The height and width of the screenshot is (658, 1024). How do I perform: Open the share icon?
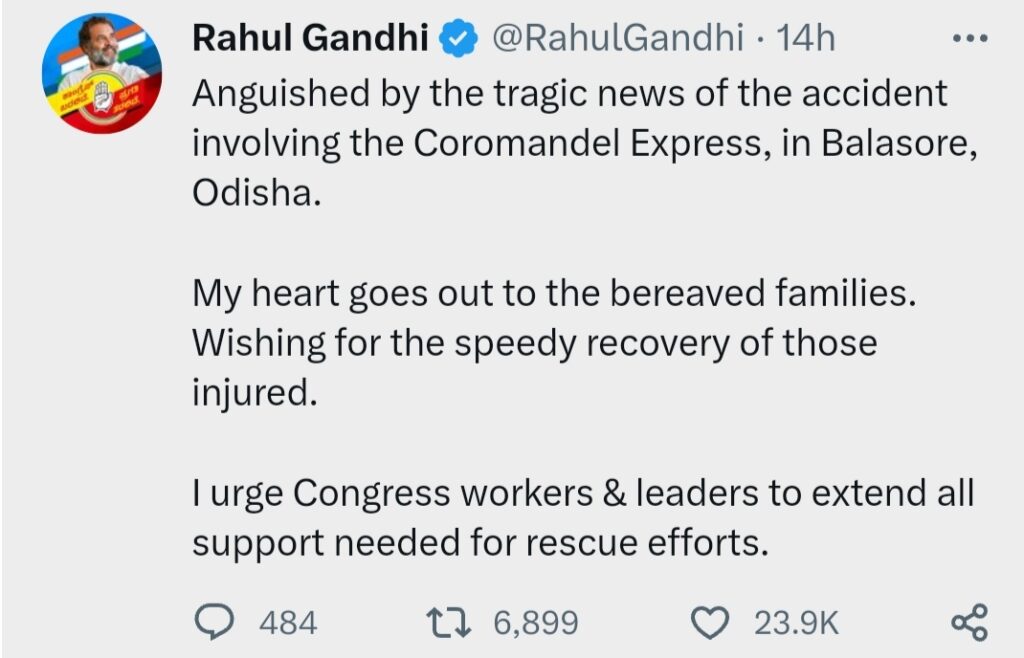[x=970, y=622]
